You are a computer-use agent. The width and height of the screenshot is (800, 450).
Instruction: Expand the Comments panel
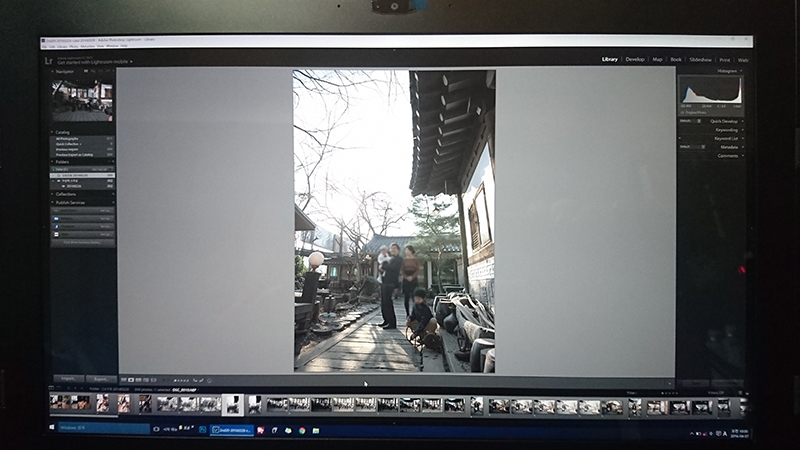point(728,156)
